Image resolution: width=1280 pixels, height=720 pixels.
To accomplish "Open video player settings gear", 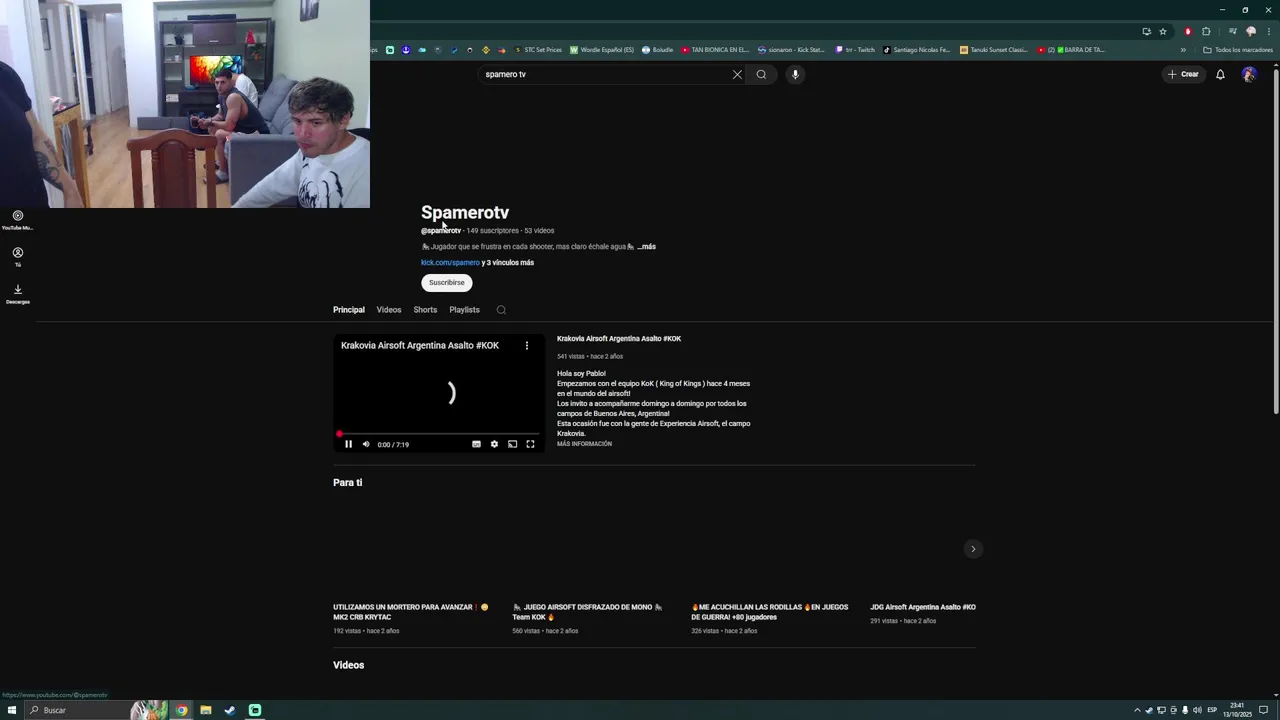I will (494, 444).
